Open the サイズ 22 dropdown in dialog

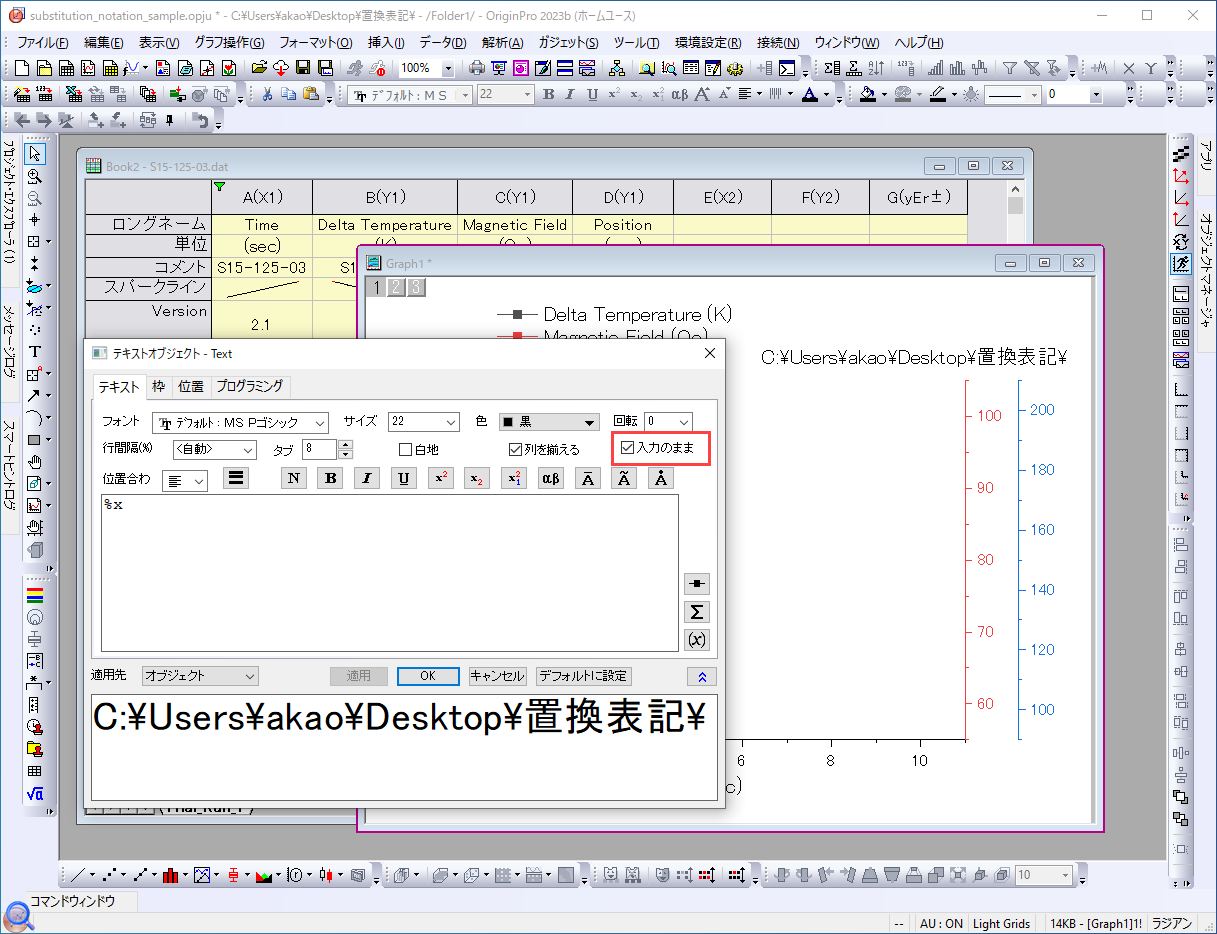(x=426, y=423)
